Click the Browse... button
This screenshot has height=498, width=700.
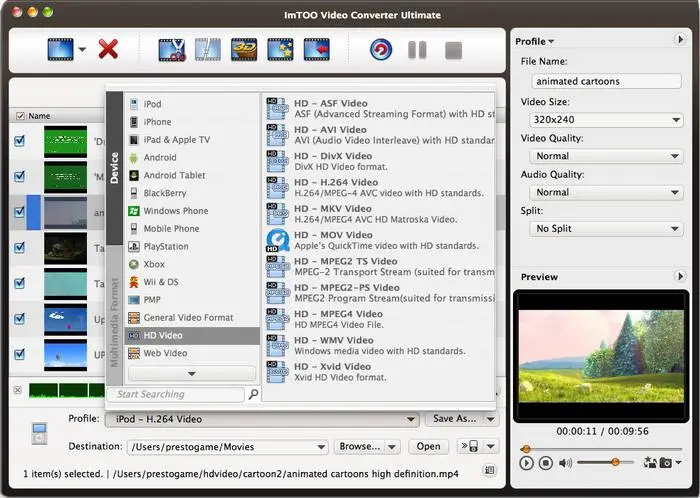pos(359,446)
